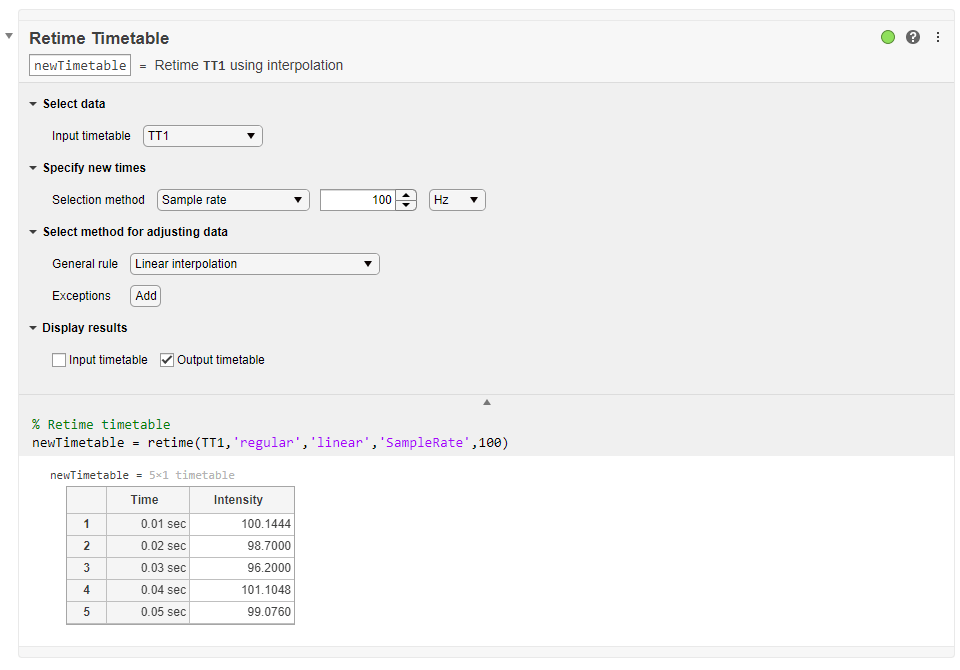
Task: Open the live task options menu
Action: [938, 37]
